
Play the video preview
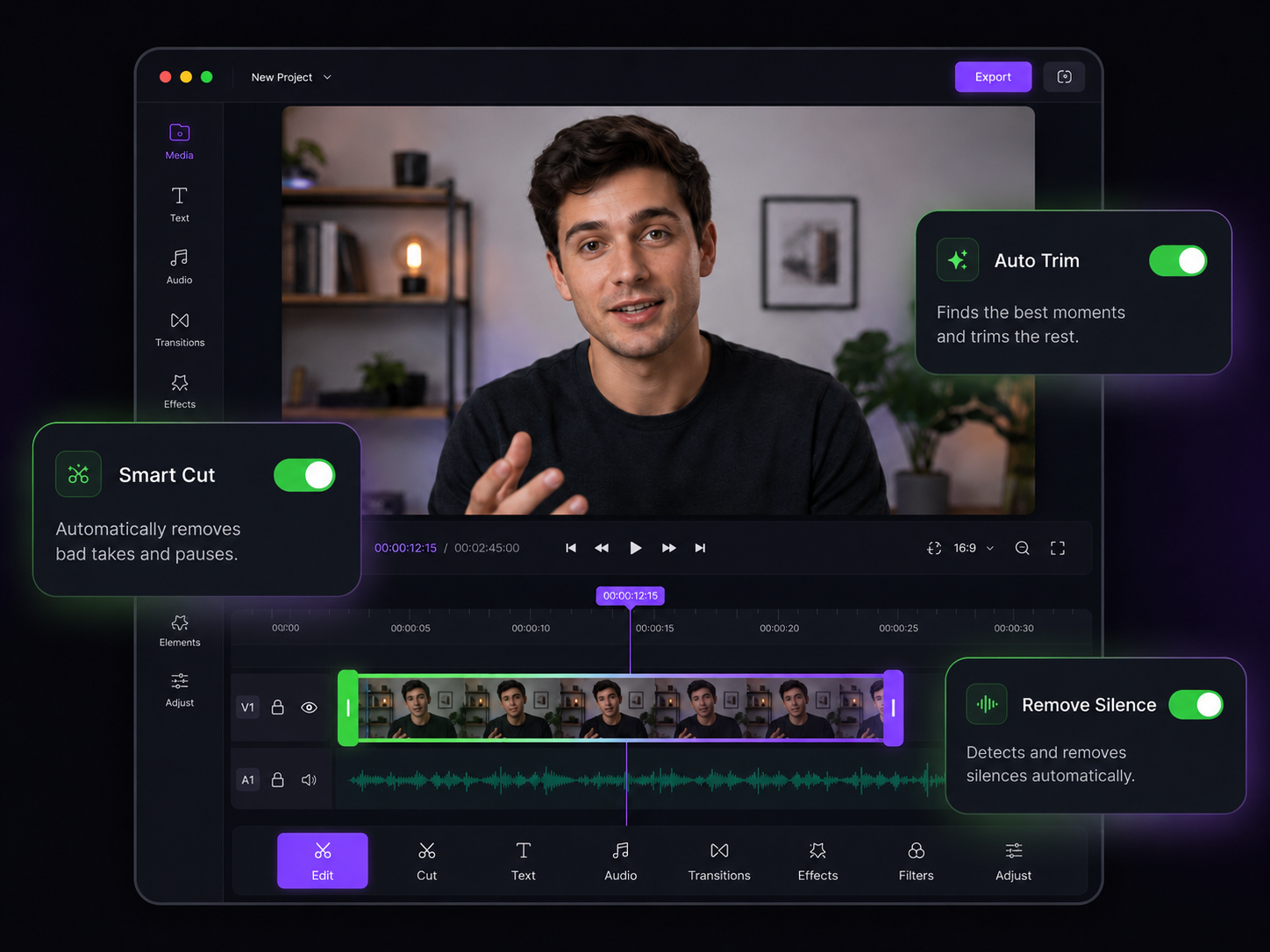(x=636, y=548)
